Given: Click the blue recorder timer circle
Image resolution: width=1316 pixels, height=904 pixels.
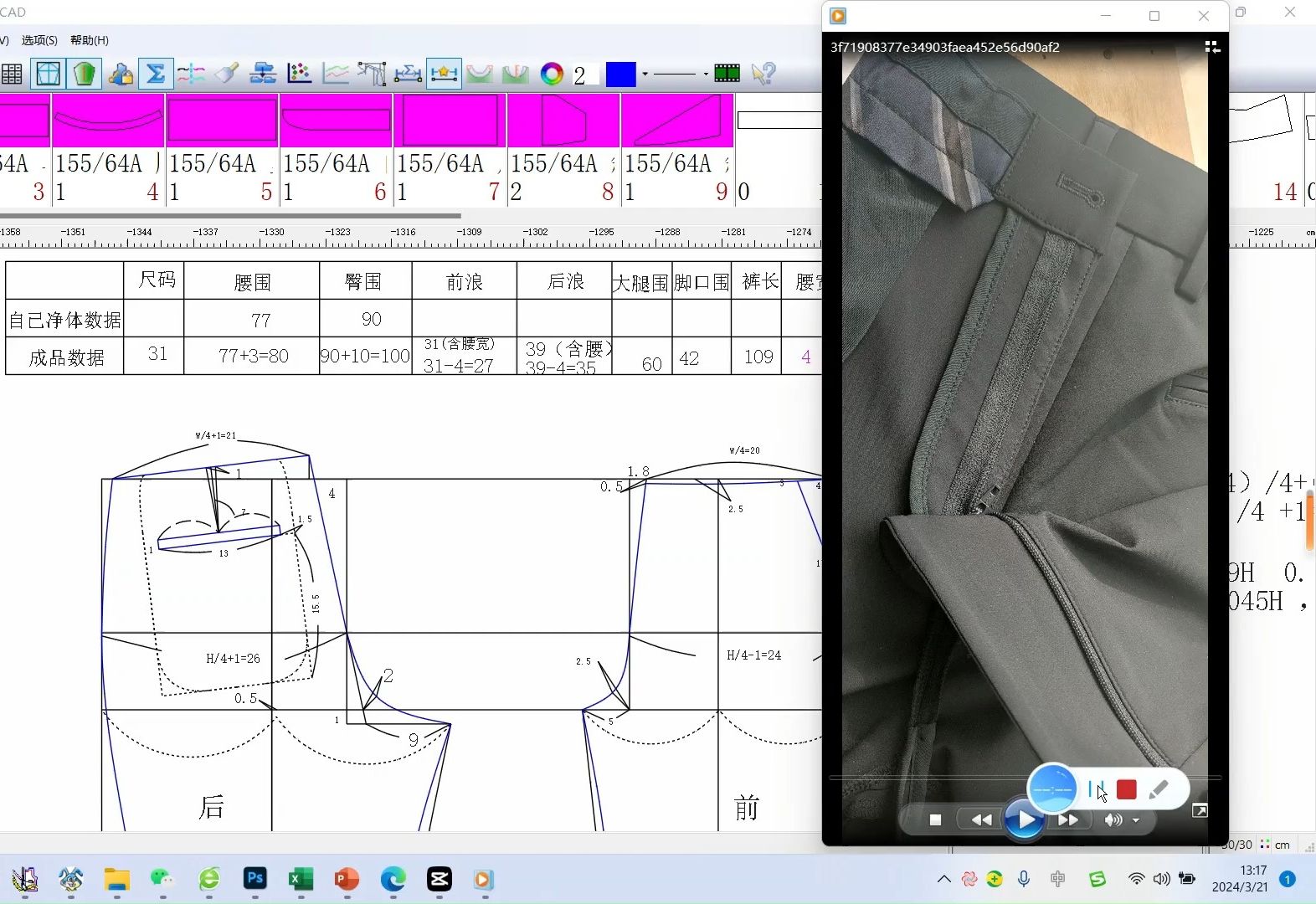Looking at the screenshot, I should pyautogui.click(x=1052, y=788).
